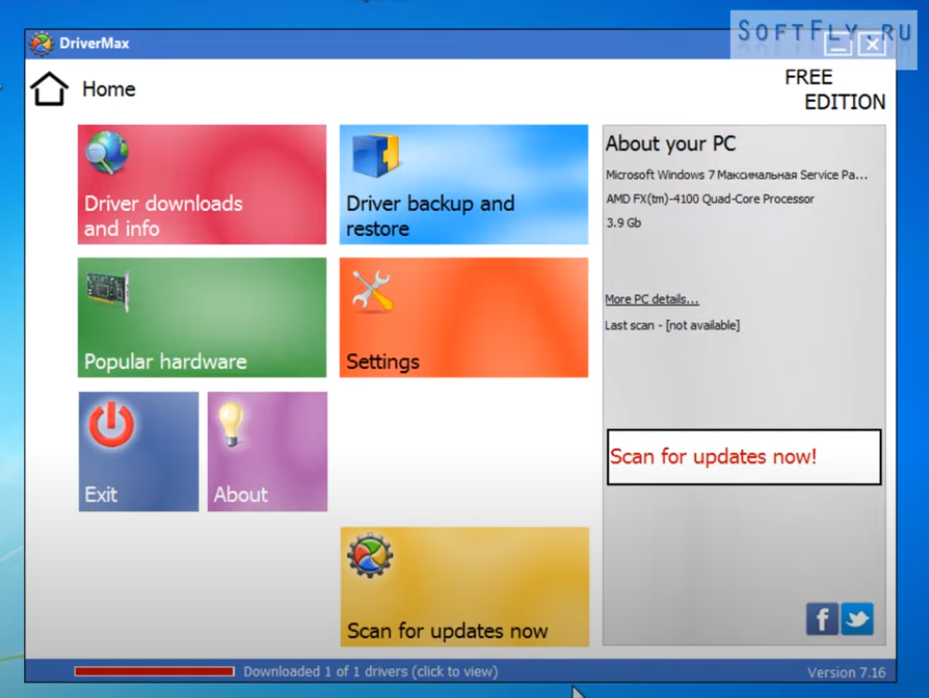Click the FREE EDITION label
Viewport: 929px width, 698px height.
835,89
